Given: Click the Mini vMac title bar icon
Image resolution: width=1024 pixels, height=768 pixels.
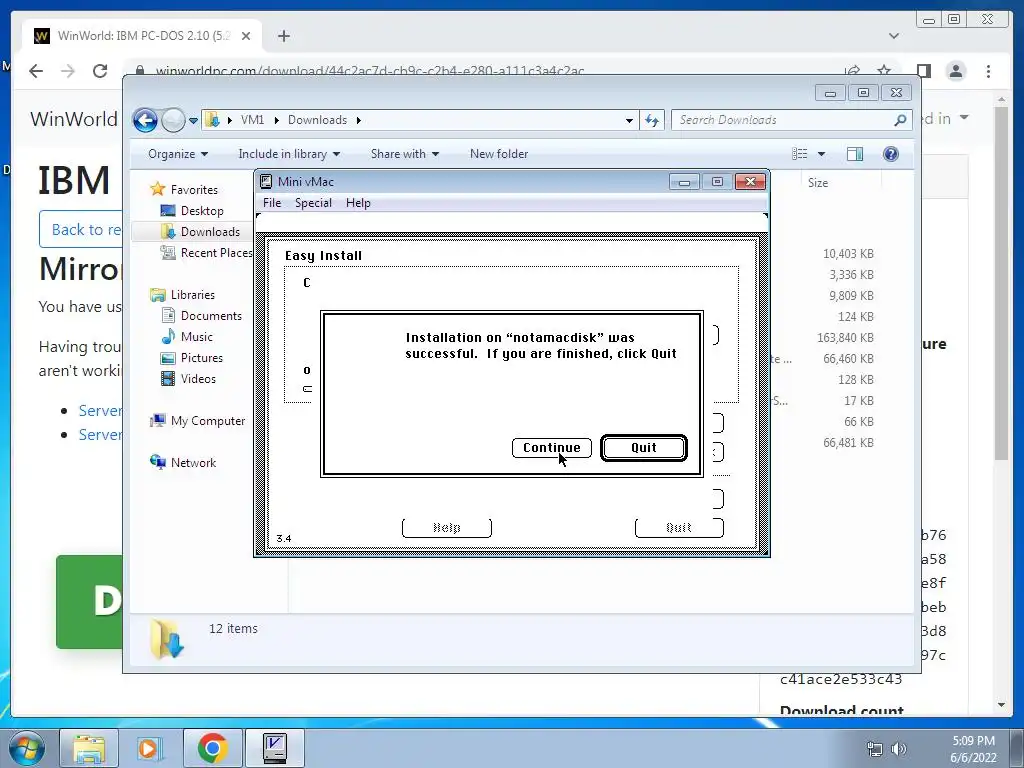Looking at the screenshot, I should (266, 182).
